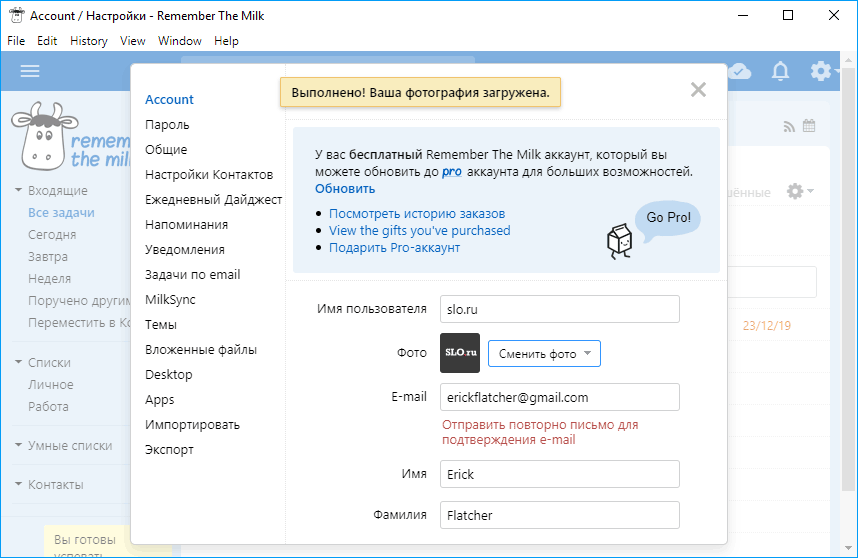The height and width of the screenshot is (558, 858).
Task: Open View the gifts you've purchased
Action: point(420,231)
